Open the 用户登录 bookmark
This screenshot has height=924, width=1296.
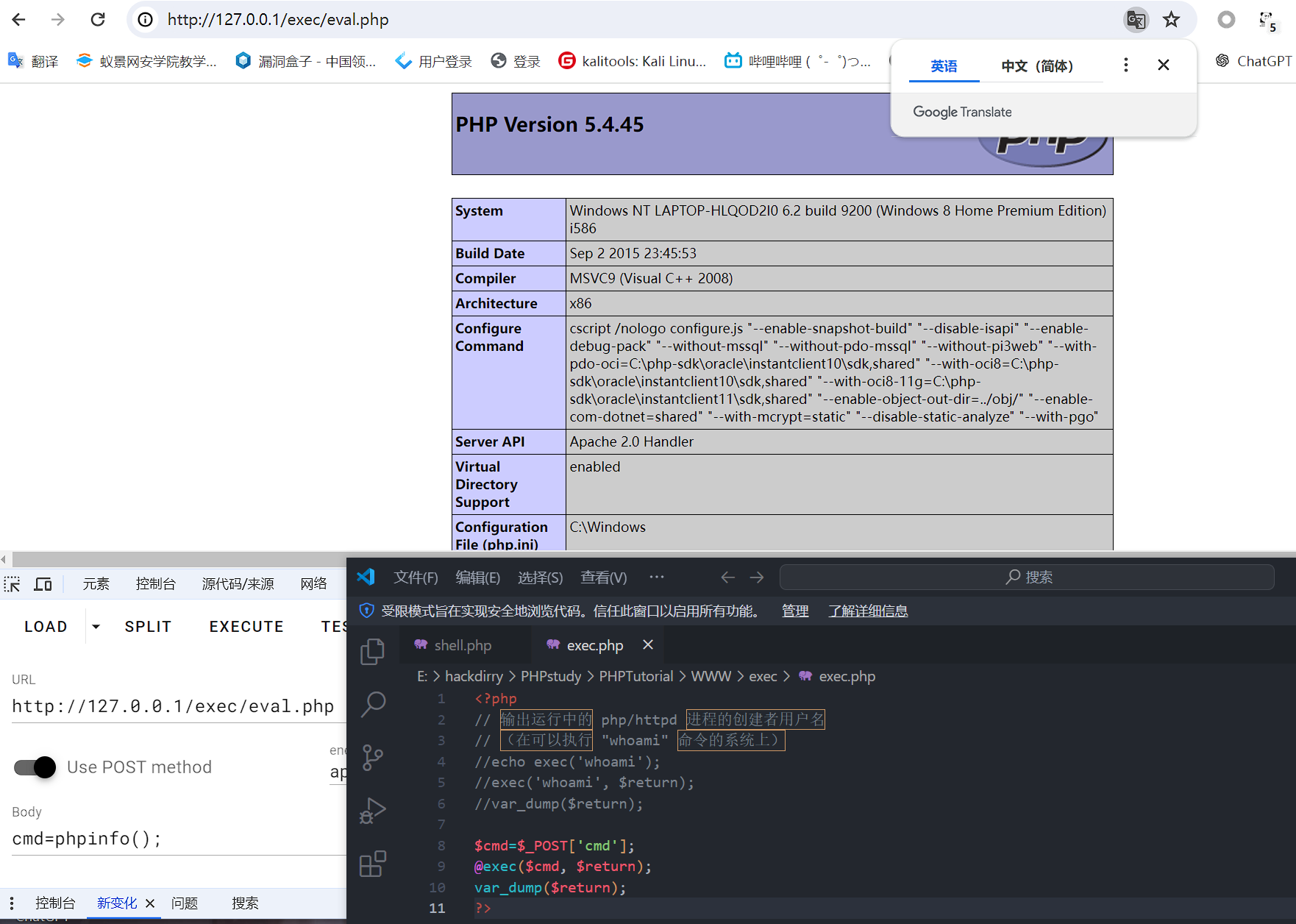pos(433,61)
